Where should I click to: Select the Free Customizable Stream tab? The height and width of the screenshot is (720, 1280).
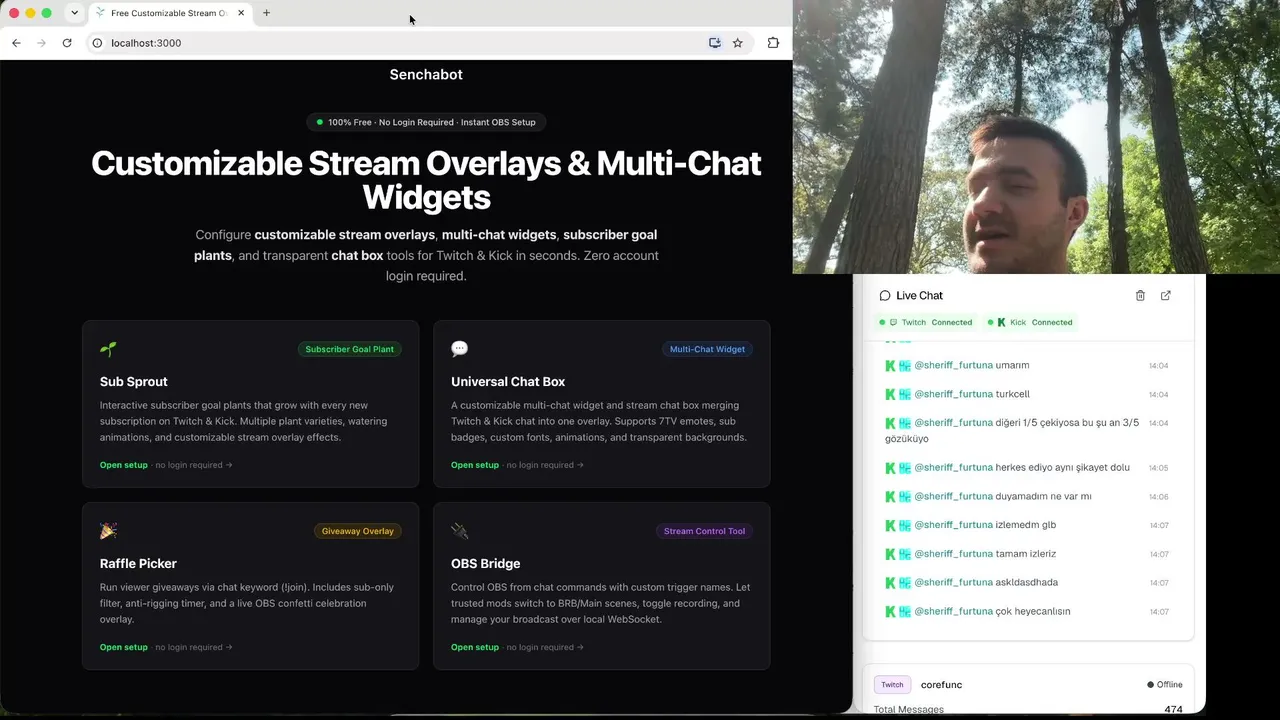click(170, 13)
